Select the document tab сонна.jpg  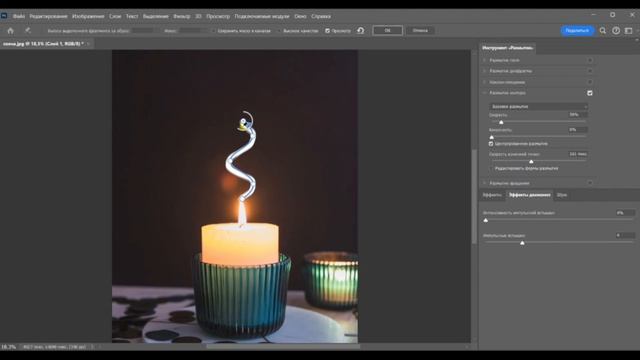(43, 44)
